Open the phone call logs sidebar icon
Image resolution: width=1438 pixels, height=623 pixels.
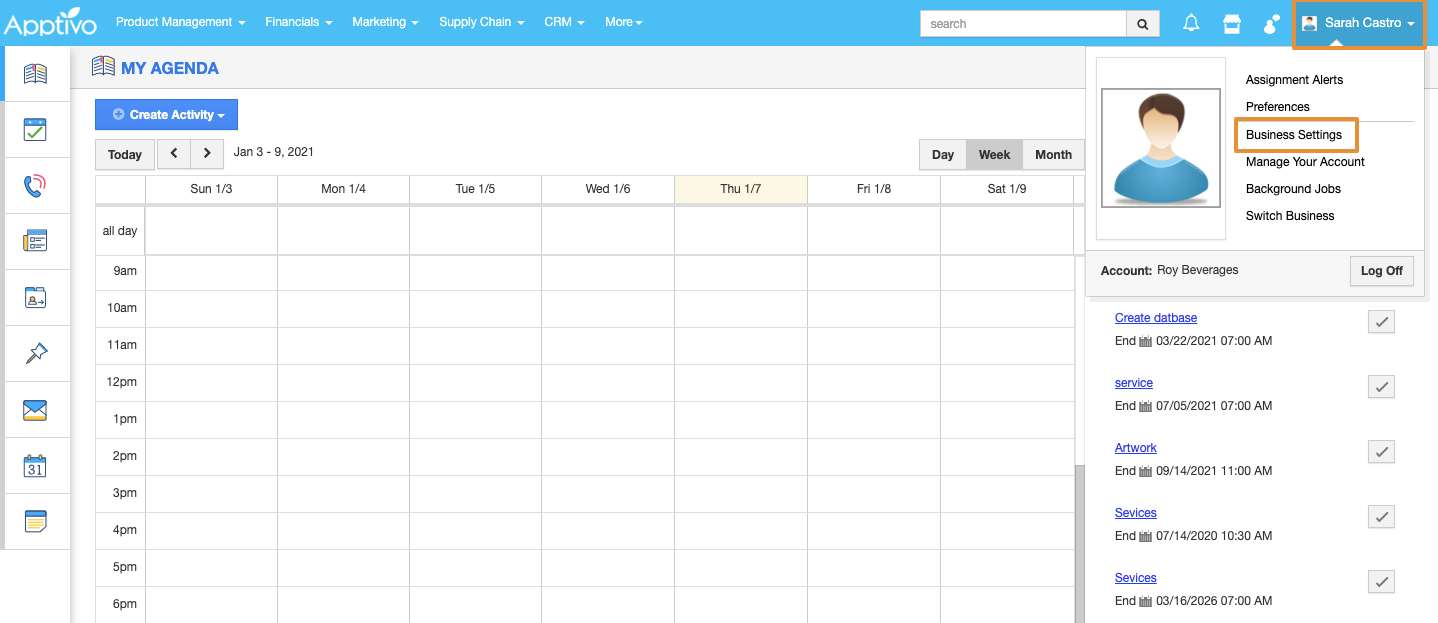[36, 185]
